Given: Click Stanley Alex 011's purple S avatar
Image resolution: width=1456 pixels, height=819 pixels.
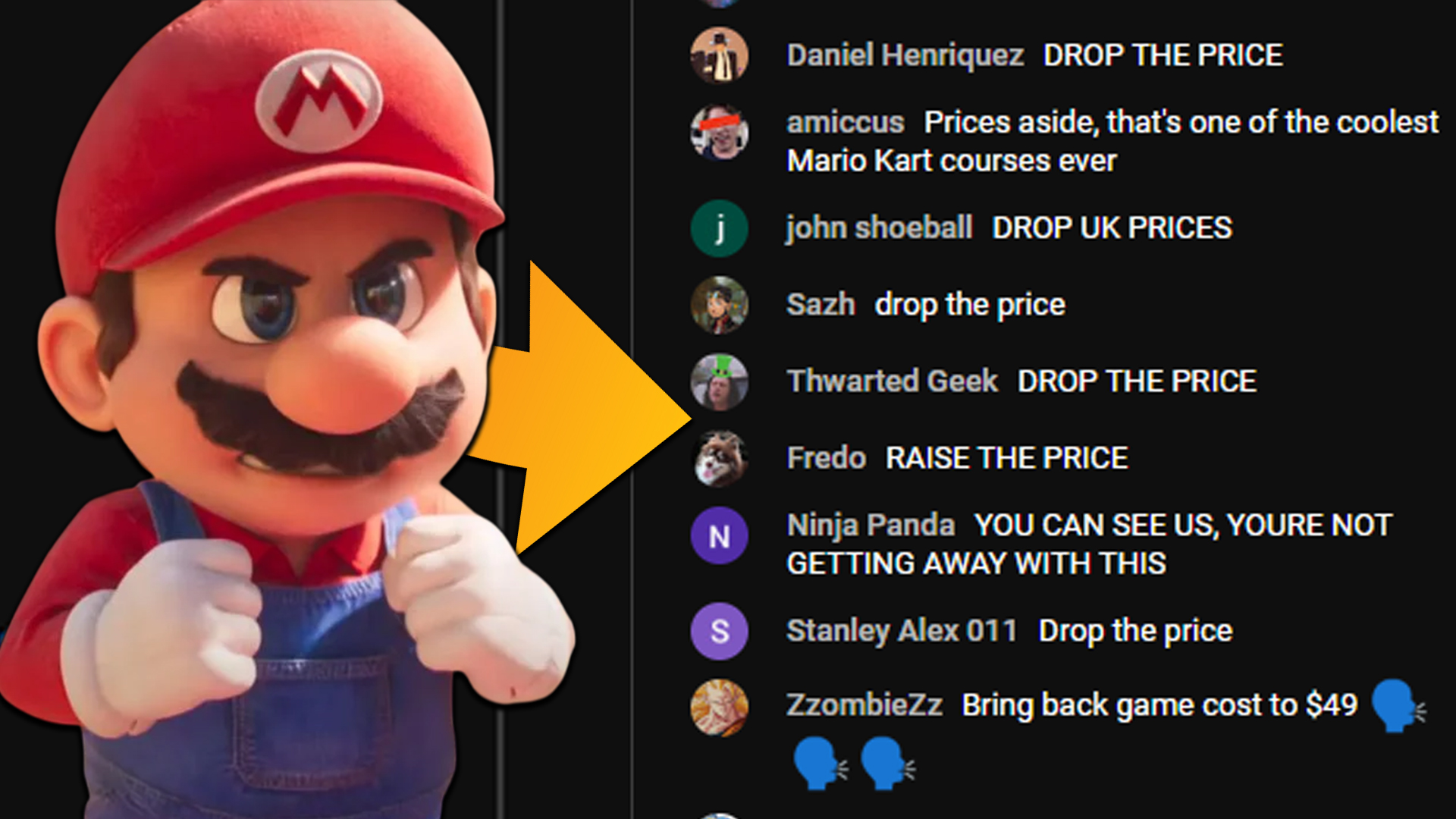Looking at the screenshot, I should (x=719, y=631).
